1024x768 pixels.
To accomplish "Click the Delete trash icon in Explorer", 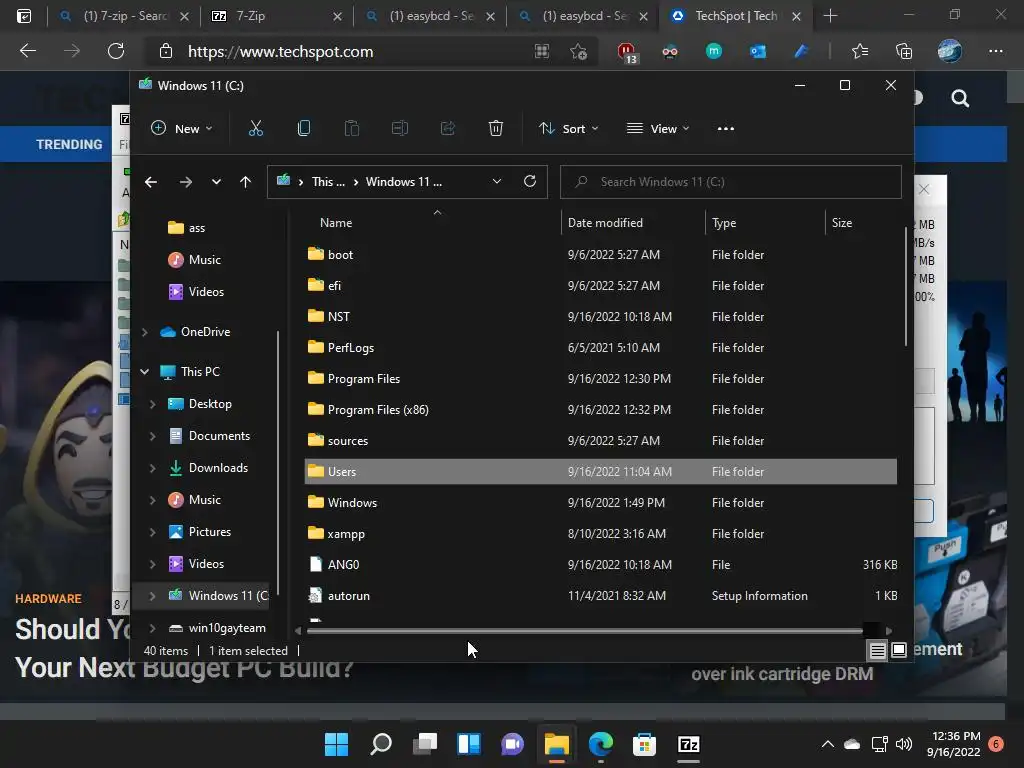I will (496, 129).
